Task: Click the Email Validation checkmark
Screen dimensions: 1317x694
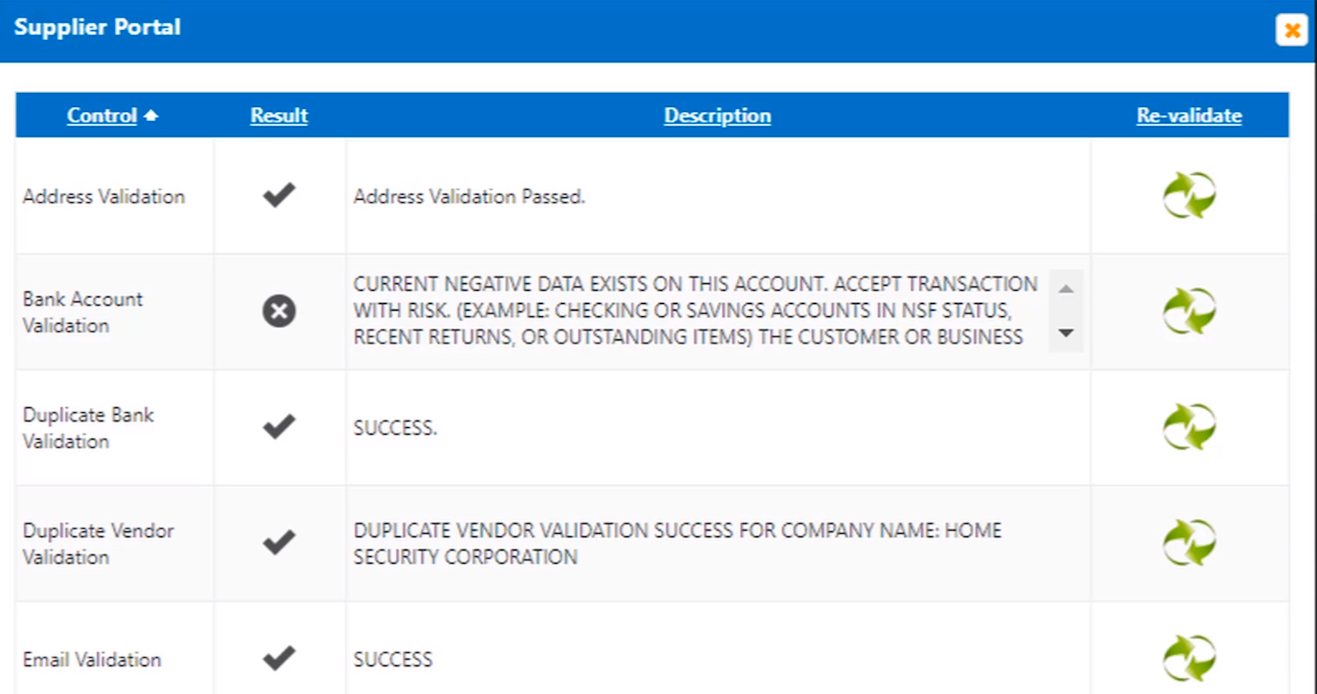Action: tap(279, 658)
